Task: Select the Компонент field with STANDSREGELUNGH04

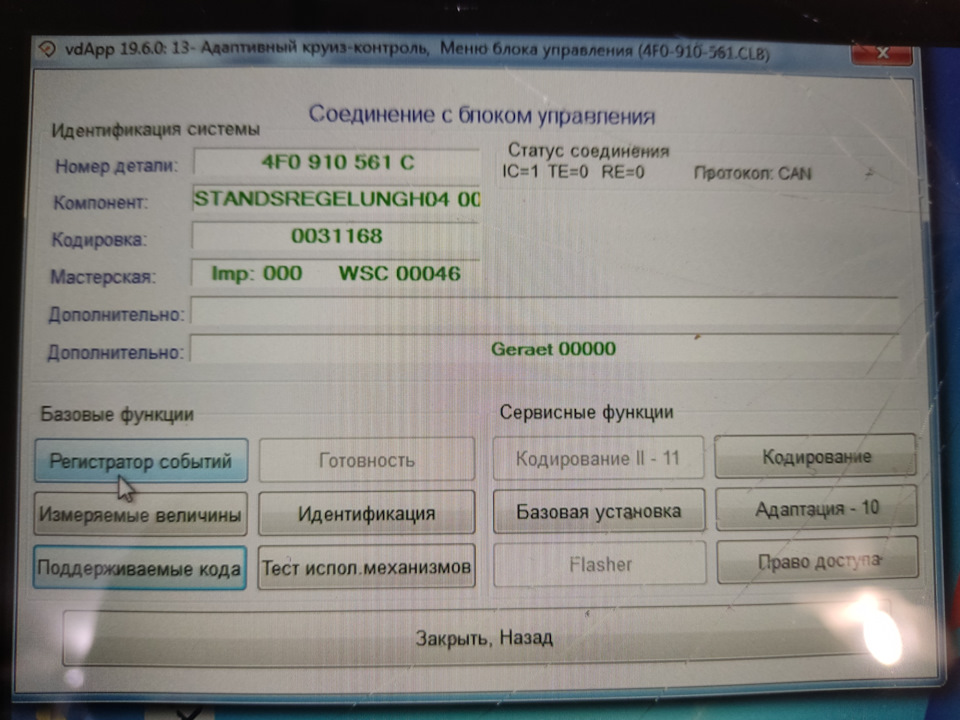Action: (x=337, y=199)
